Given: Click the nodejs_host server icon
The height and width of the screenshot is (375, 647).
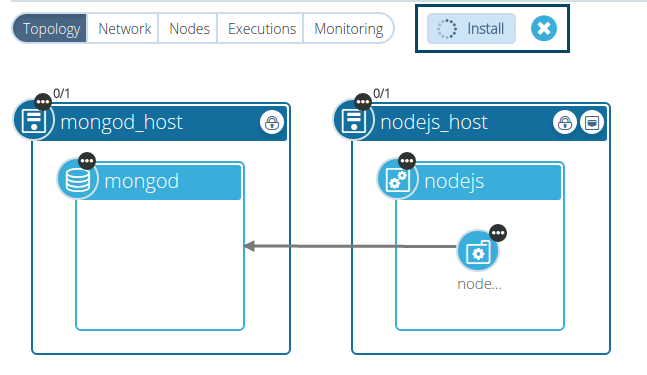Looking at the screenshot, I should 354,121.
